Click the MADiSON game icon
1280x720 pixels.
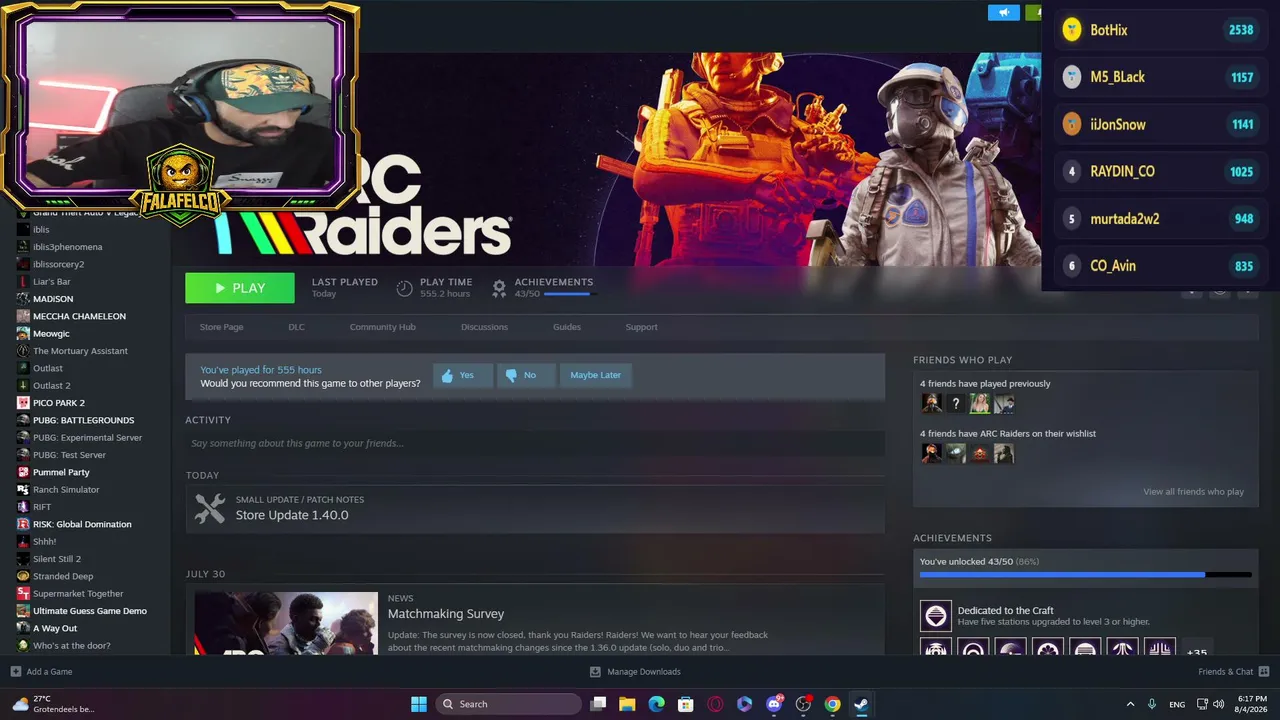[23, 299]
